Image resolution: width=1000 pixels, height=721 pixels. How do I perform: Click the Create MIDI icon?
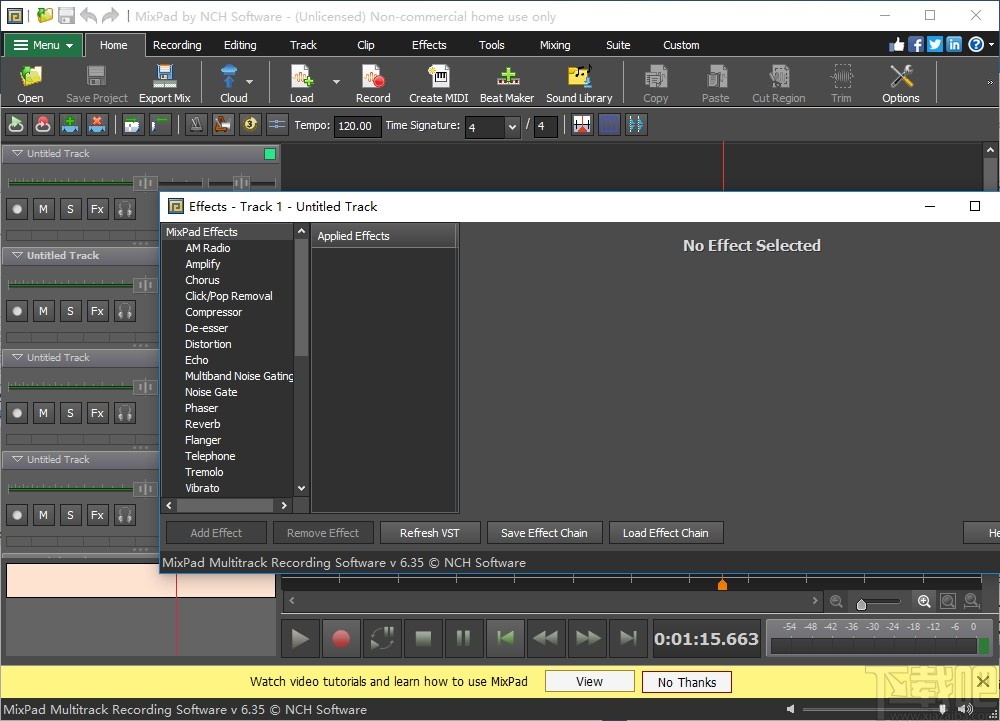click(x=438, y=84)
